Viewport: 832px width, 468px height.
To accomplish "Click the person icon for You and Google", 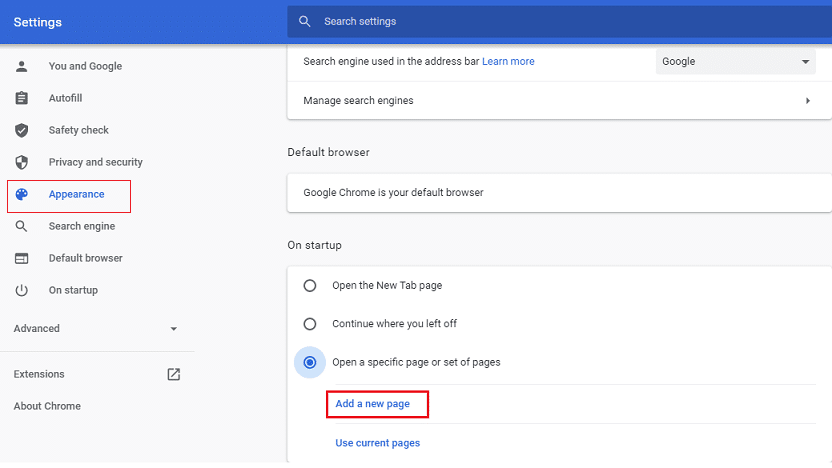I will click(21, 66).
